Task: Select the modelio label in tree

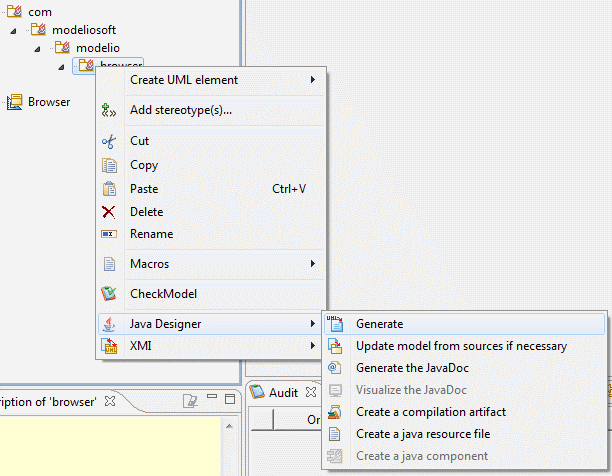Action: pyautogui.click(x=98, y=48)
